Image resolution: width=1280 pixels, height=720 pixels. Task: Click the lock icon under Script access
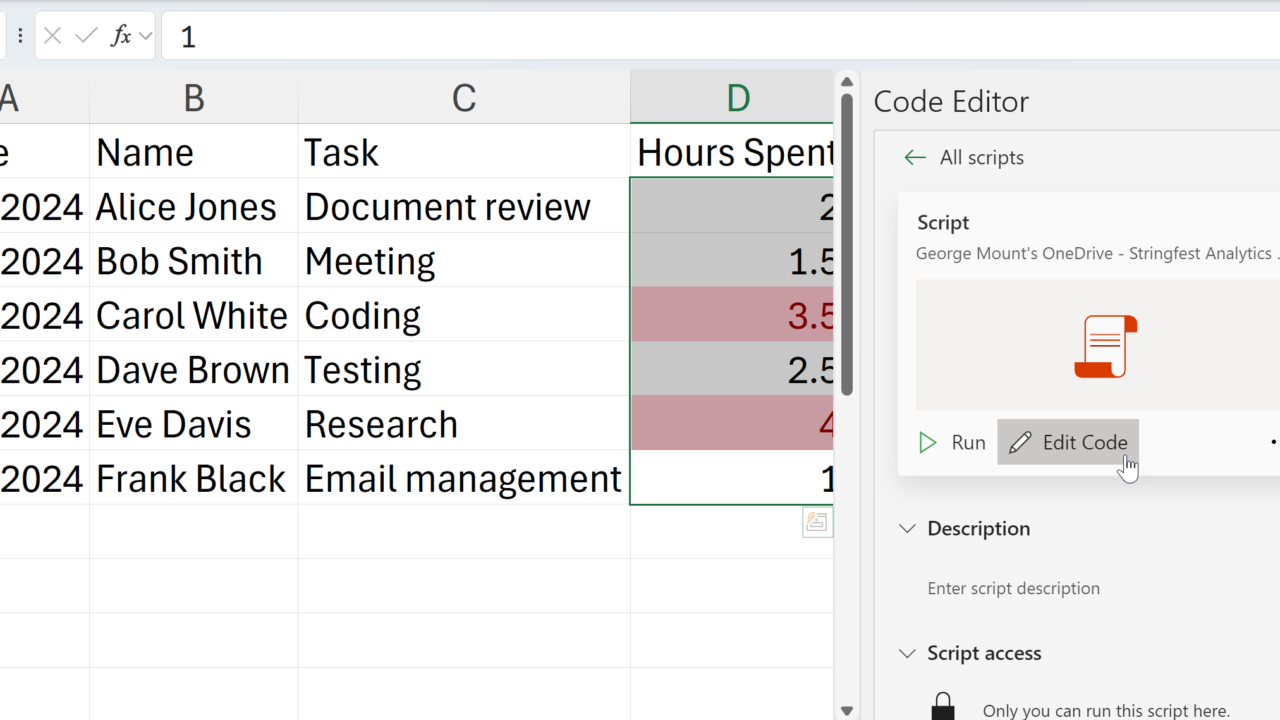point(942,706)
